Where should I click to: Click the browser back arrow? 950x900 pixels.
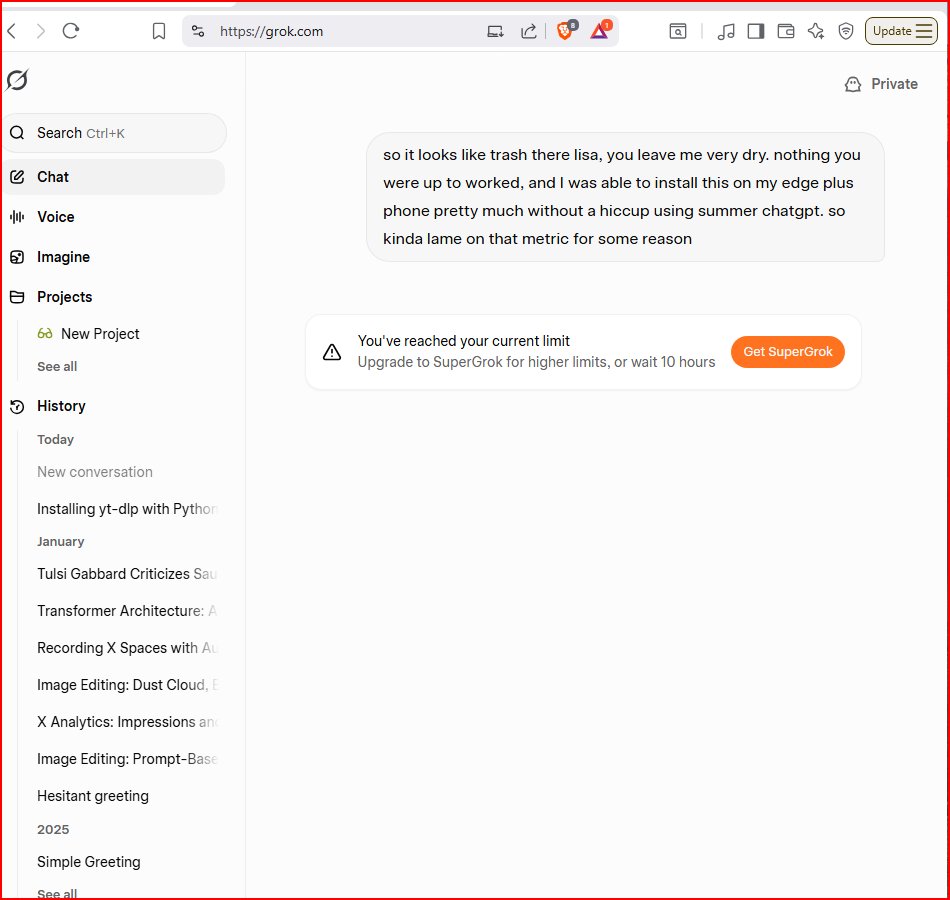coord(12,31)
